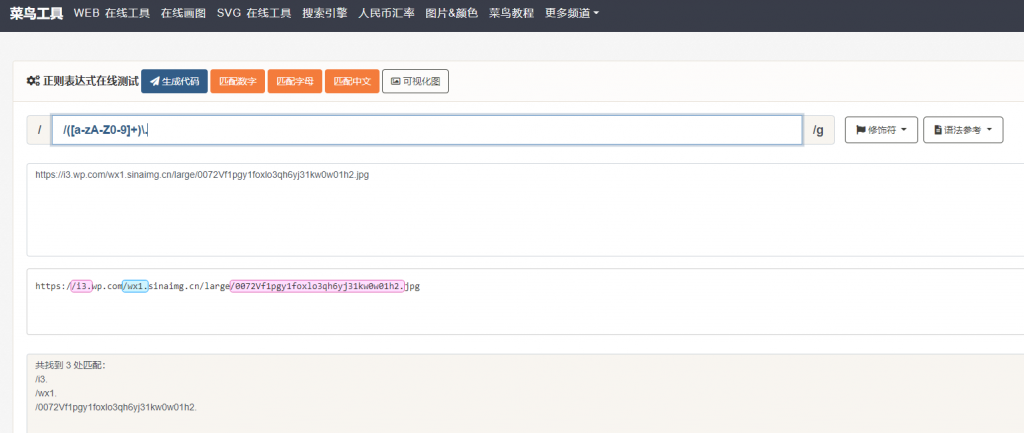Open the 可视化图 view button
Image resolution: width=1024 pixels, height=433 pixels.
pos(415,82)
